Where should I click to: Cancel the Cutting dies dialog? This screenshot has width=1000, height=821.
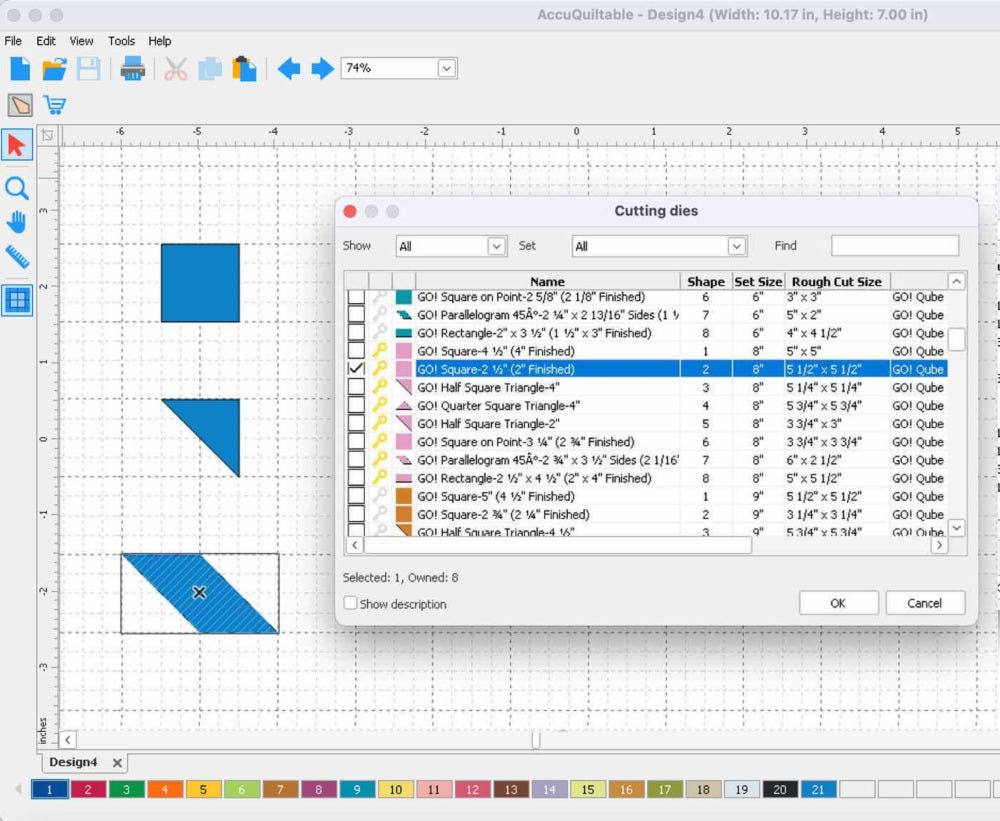pos(924,603)
